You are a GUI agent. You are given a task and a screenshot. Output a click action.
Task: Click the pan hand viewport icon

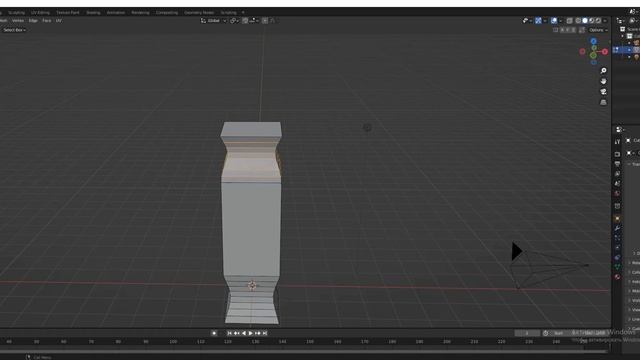[x=603, y=81]
